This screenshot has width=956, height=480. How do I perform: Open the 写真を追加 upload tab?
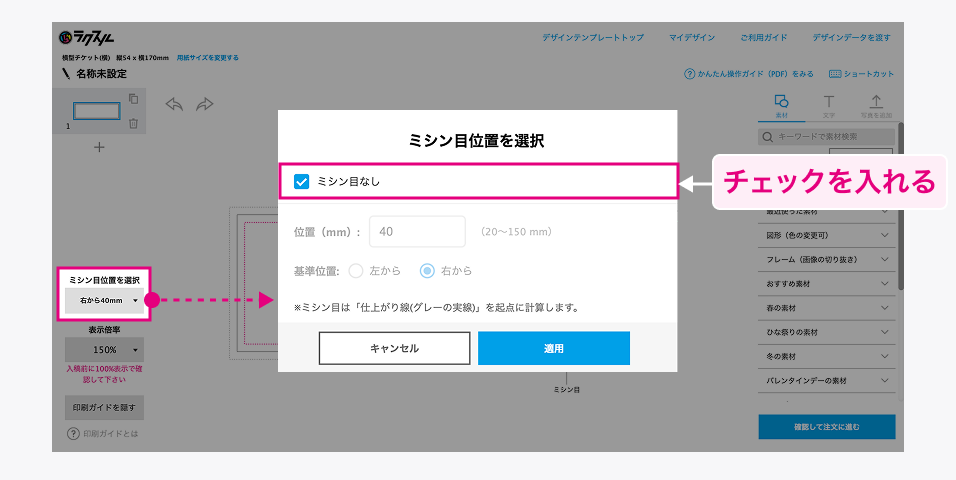(x=876, y=106)
